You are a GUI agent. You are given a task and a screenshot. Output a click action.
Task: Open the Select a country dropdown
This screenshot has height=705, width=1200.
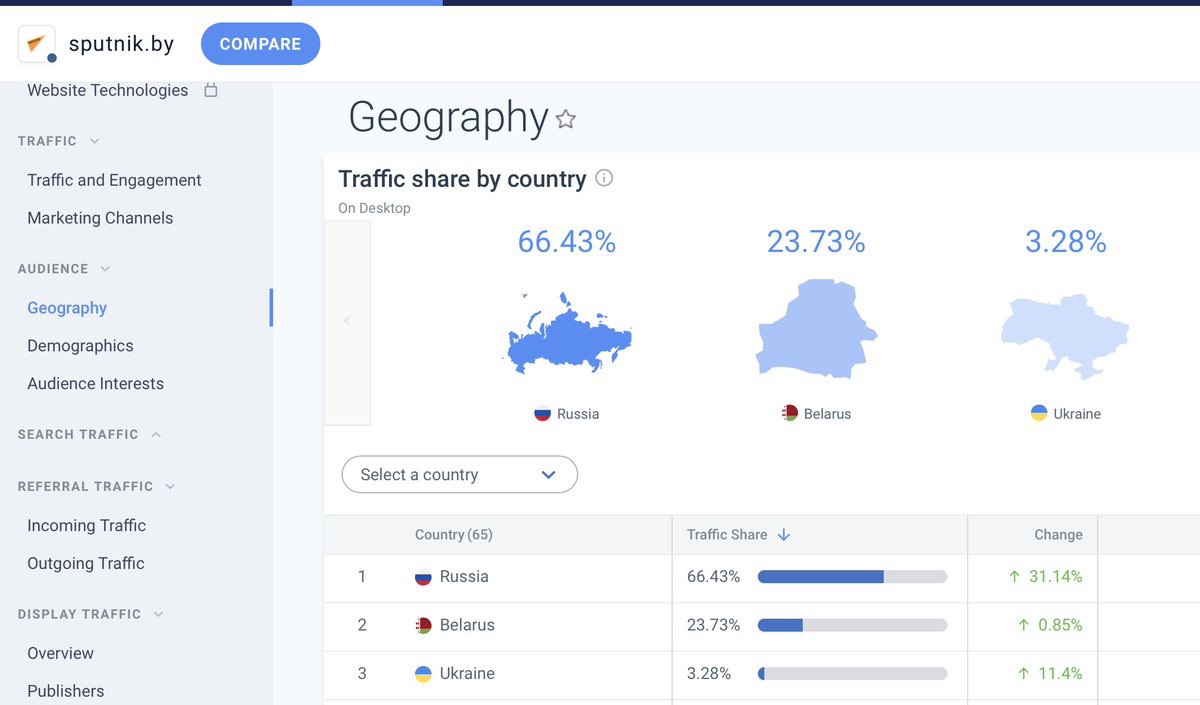(x=460, y=475)
